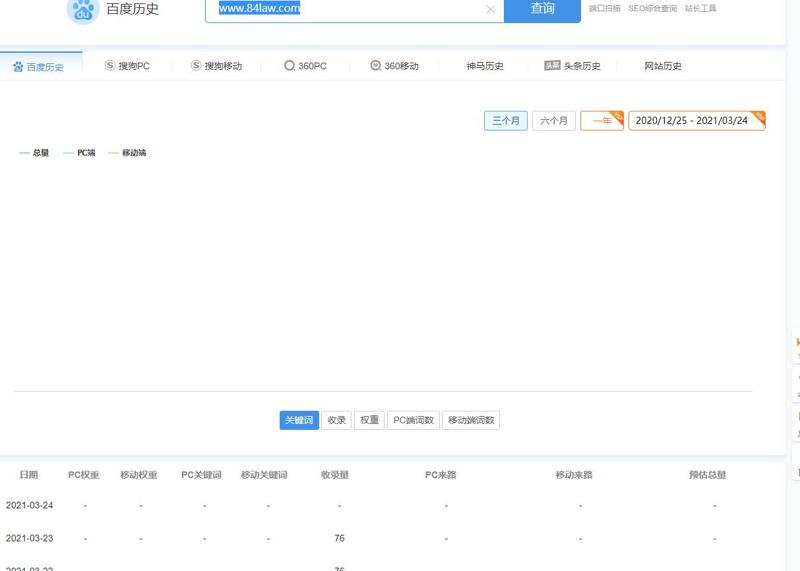
Task: Toggle the 总量 legend series
Action: pos(34,153)
